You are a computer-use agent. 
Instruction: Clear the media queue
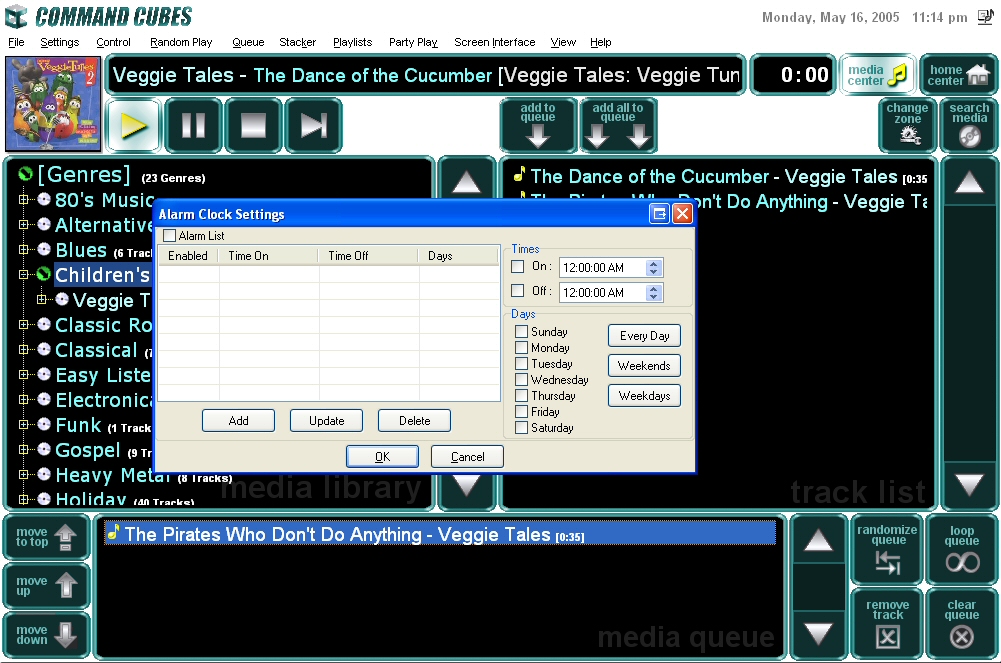click(x=962, y=624)
